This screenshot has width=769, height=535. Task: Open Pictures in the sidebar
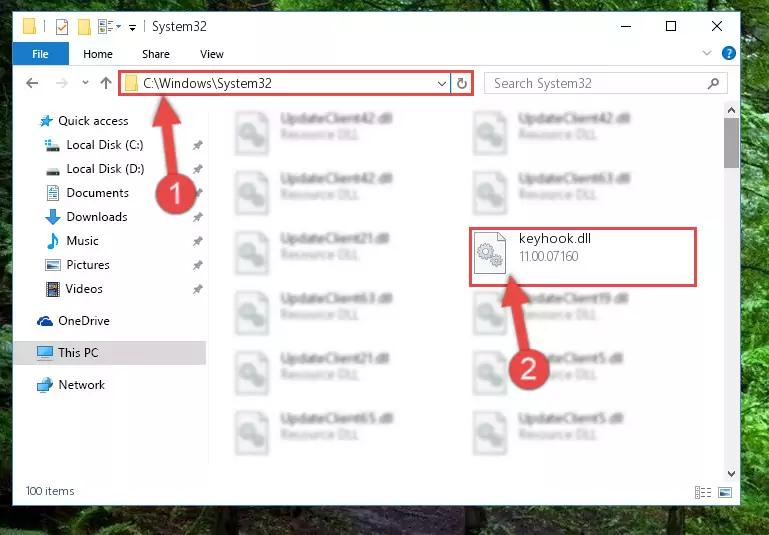coord(88,265)
